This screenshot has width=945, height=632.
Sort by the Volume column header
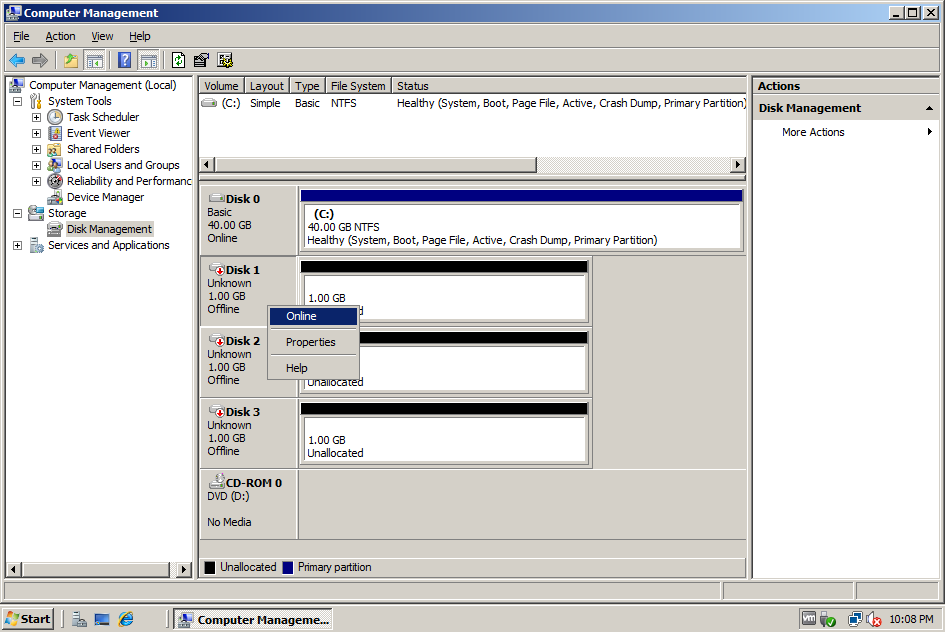tap(221, 86)
